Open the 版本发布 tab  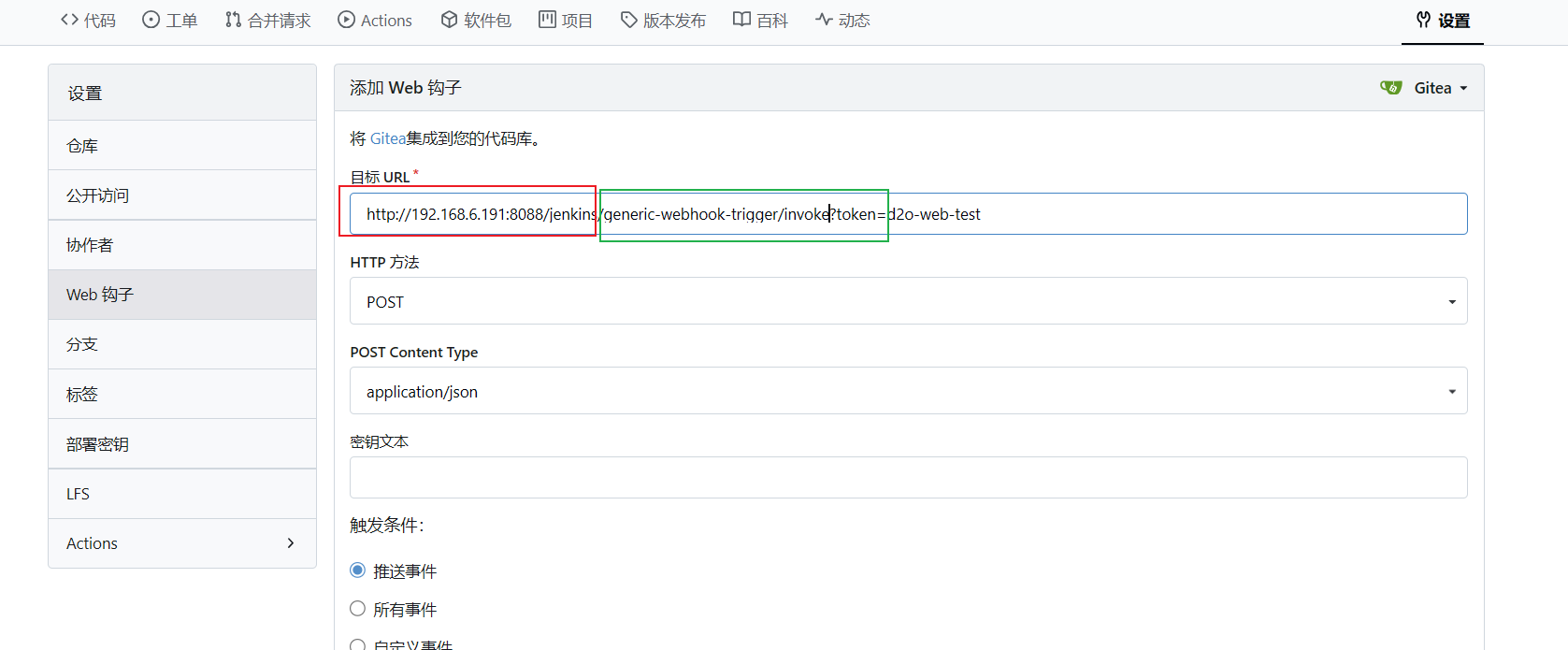[664, 21]
